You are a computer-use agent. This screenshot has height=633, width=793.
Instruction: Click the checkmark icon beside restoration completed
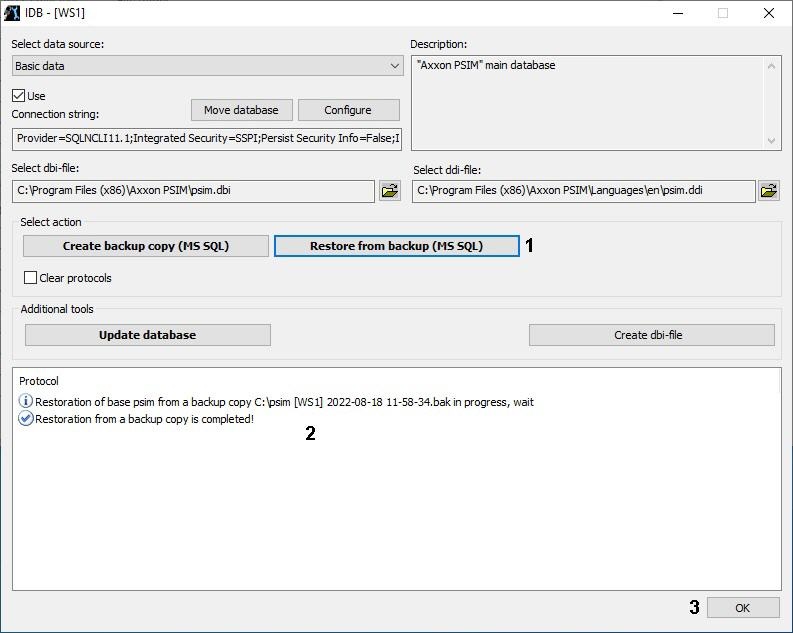pos(25,419)
